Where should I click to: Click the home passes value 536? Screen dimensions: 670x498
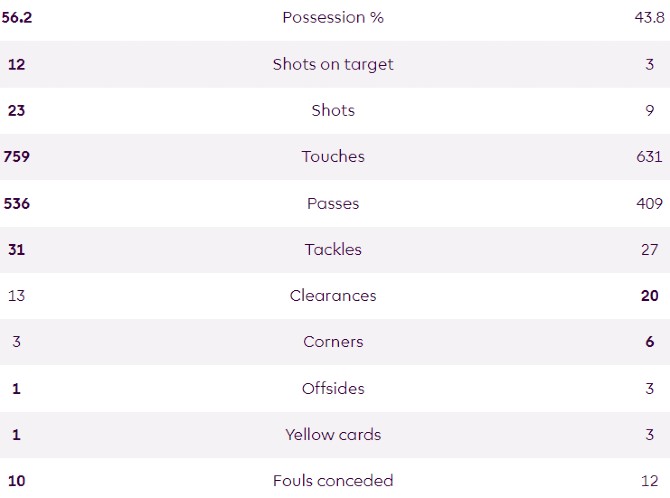(x=16, y=203)
